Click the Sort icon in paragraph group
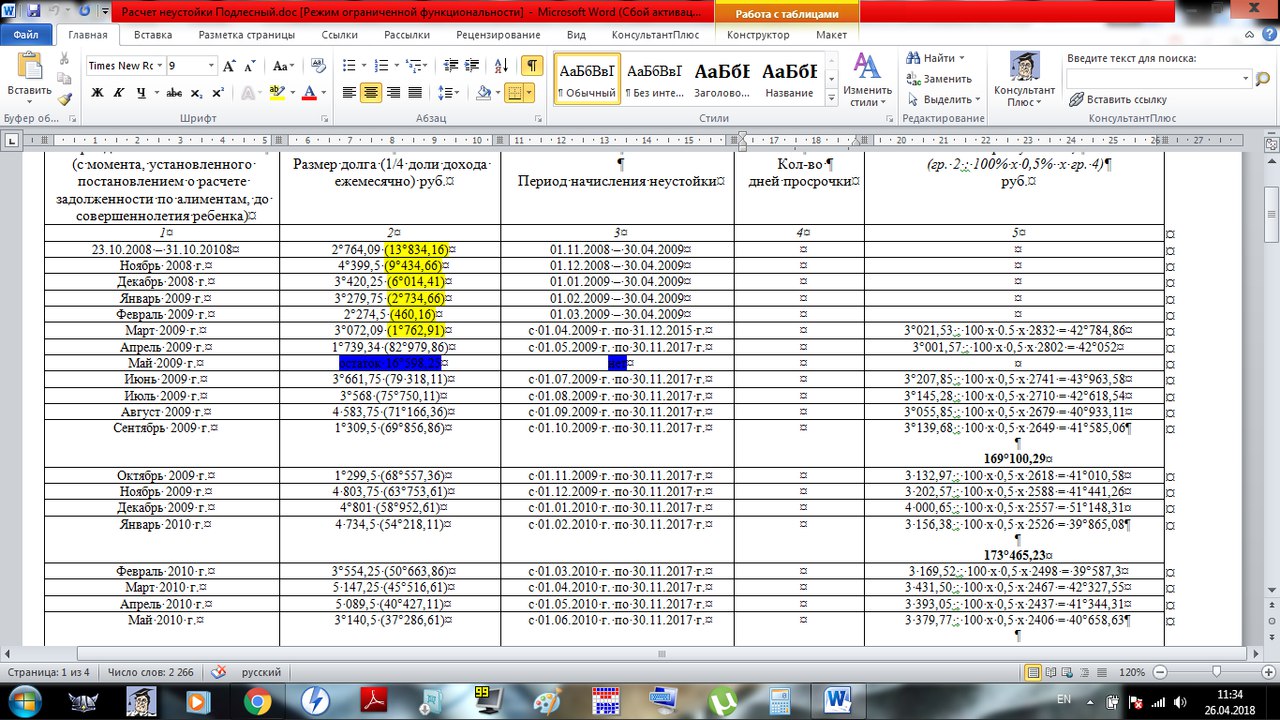This screenshot has width=1280, height=720. [x=505, y=65]
